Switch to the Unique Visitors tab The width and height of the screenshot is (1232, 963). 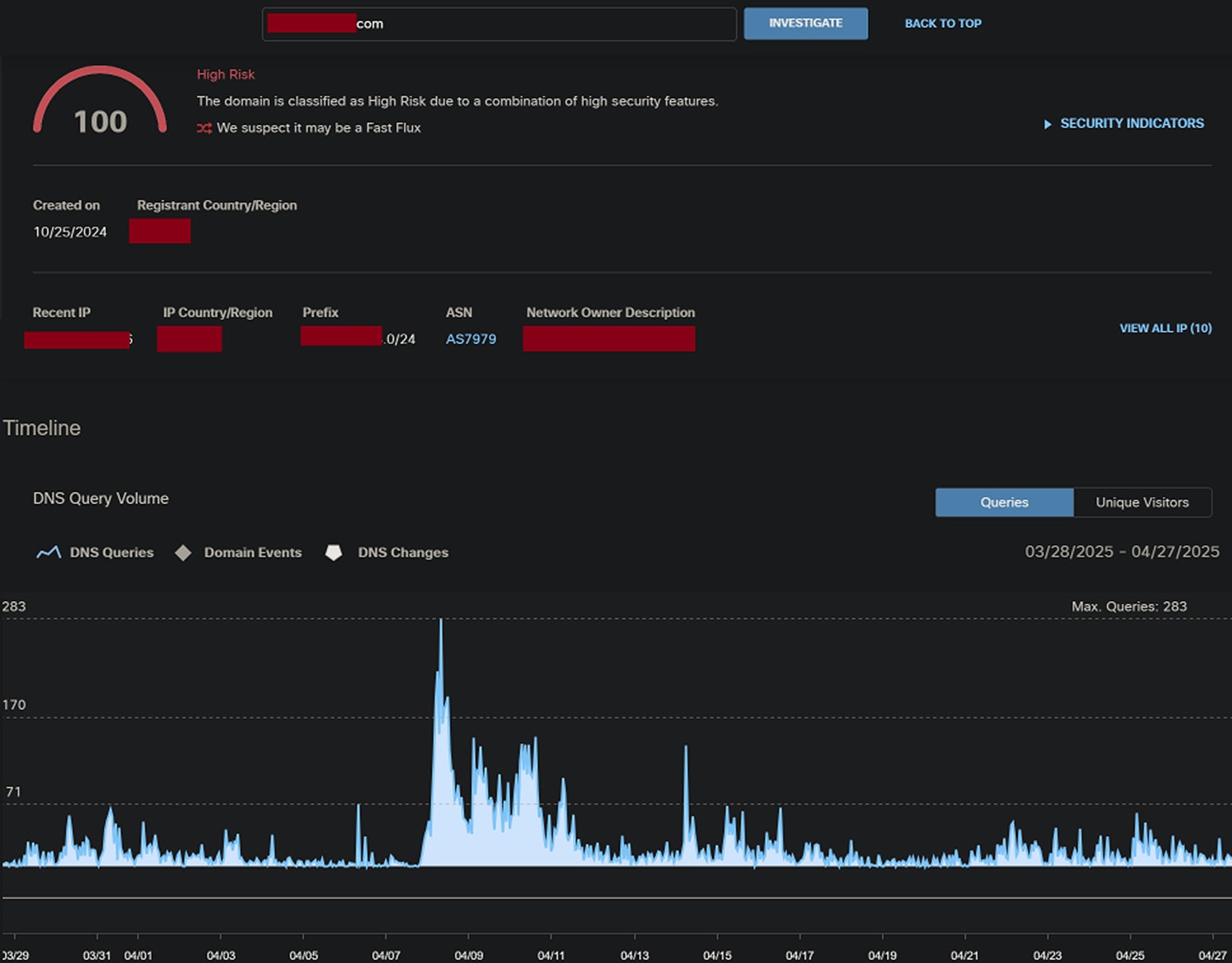click(1142, 502)
